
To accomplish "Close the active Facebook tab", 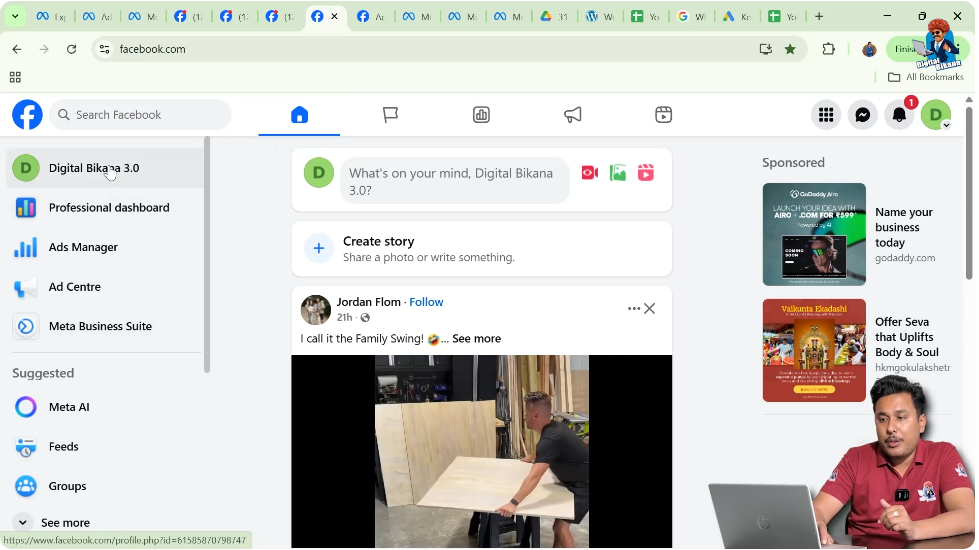I will click(x=335, y=17).
